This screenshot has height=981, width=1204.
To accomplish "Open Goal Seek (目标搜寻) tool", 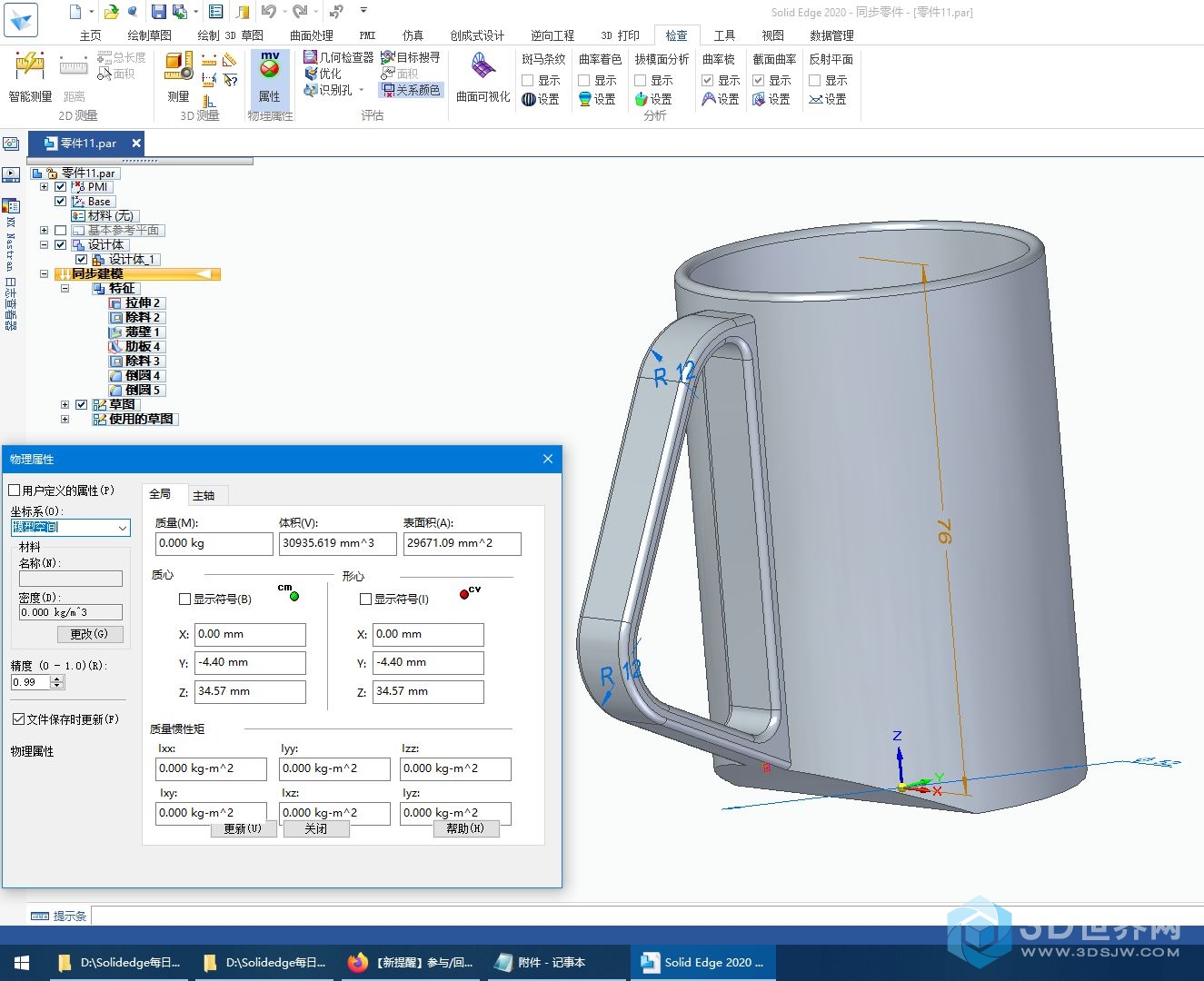I will (x=410, y=57).
